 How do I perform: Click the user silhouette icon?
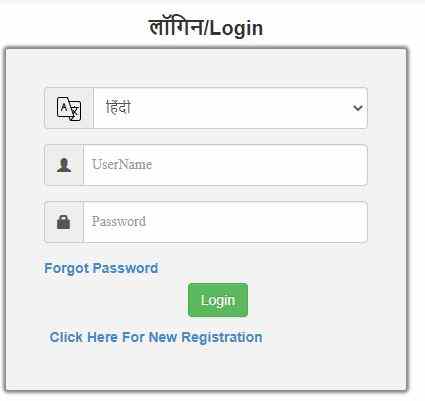[64, 165]
